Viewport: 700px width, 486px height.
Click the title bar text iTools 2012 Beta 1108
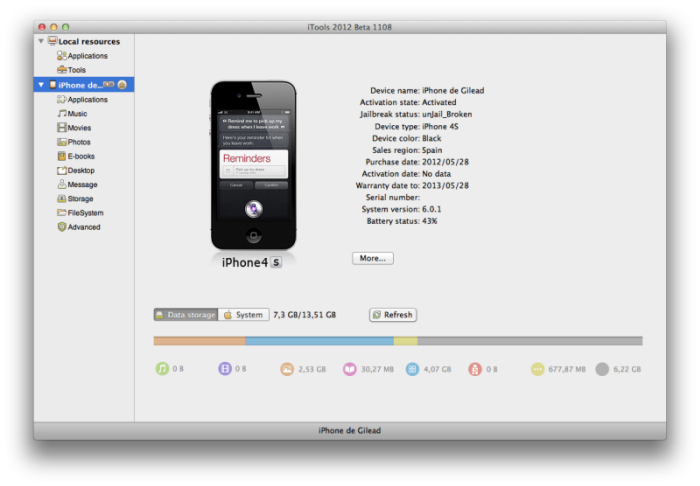point(349,27)
